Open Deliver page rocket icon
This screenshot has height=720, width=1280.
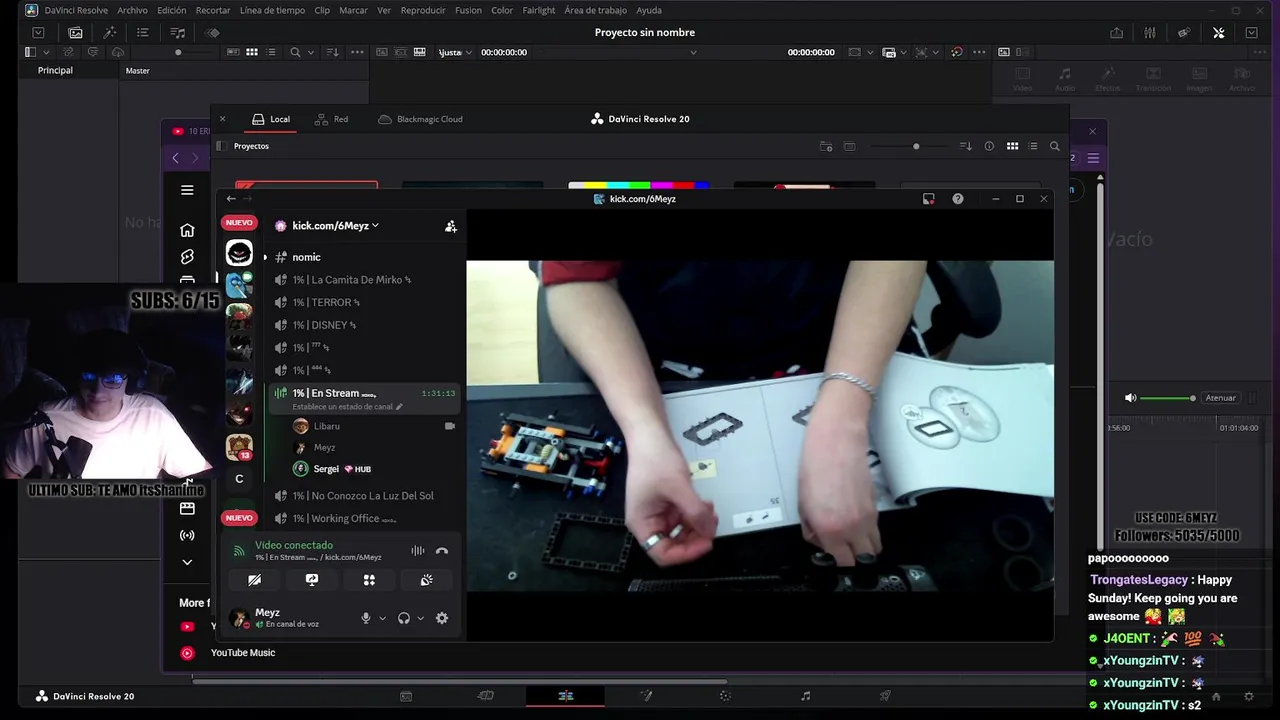click(885, 696)
